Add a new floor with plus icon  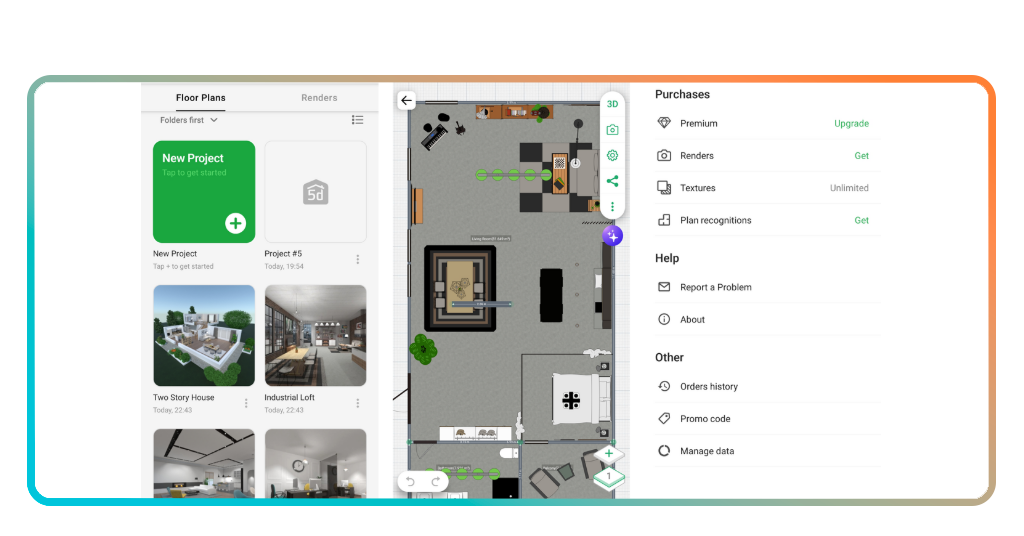(609, 454)
